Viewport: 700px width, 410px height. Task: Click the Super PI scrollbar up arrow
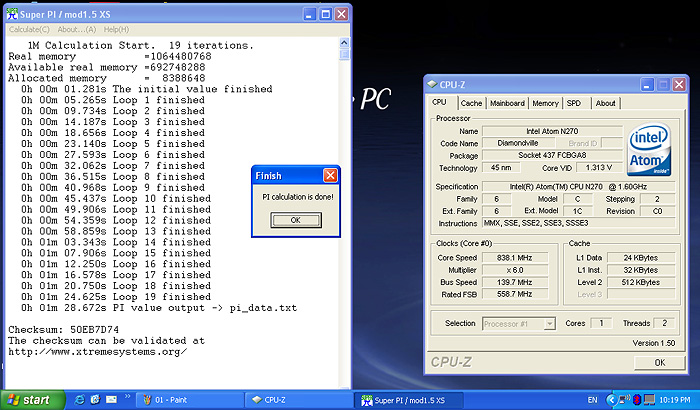pos(344,43)
